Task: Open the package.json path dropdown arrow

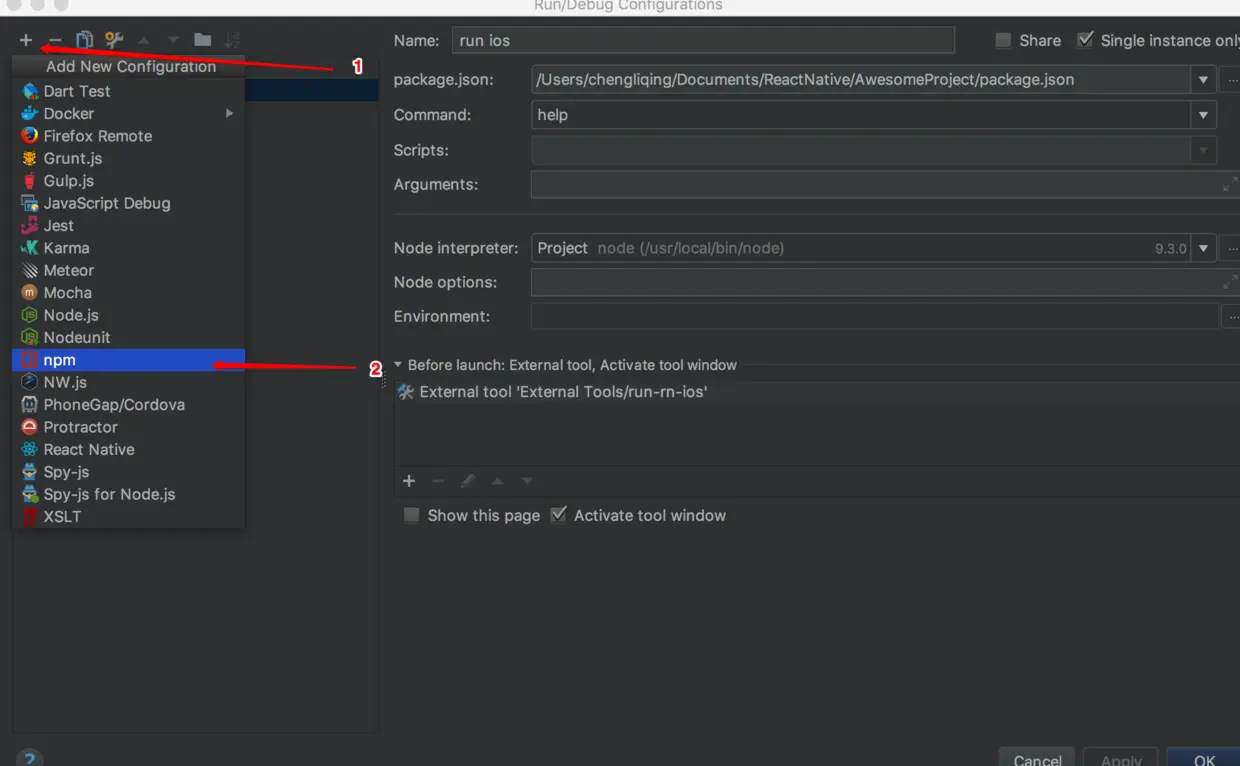Action: [1203, 80]
